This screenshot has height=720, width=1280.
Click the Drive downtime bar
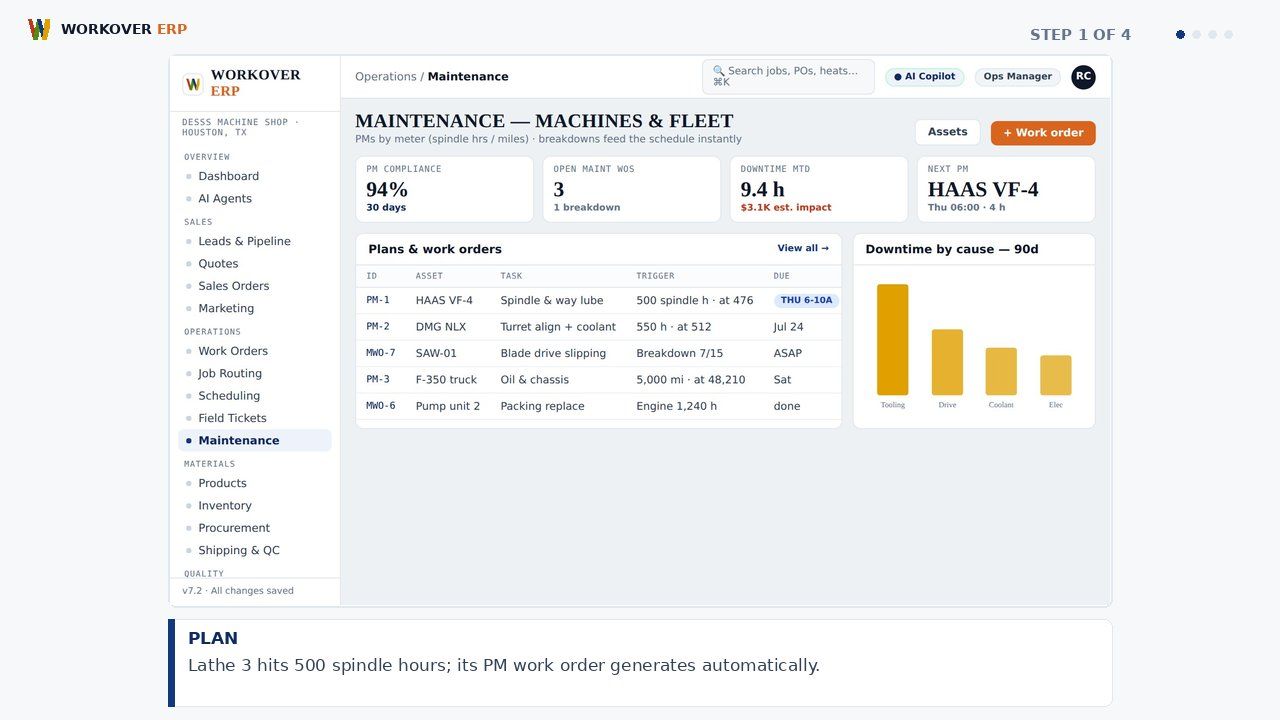(947, 362)
